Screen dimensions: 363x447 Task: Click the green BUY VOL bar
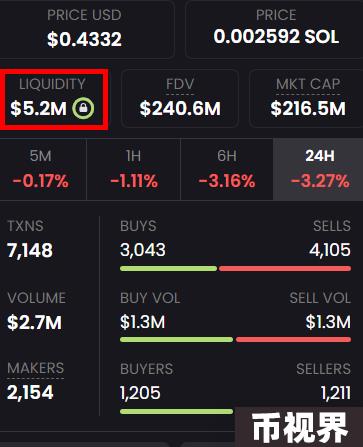point(176,340)
